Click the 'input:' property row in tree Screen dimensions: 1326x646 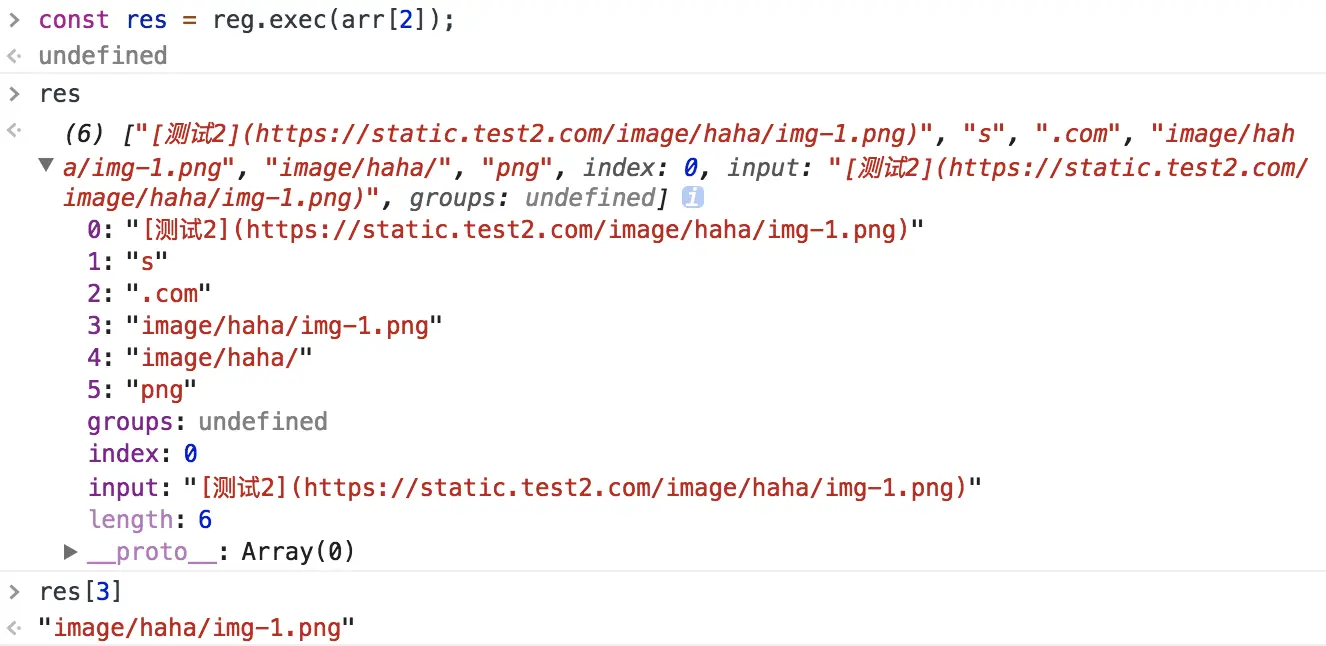535,488
